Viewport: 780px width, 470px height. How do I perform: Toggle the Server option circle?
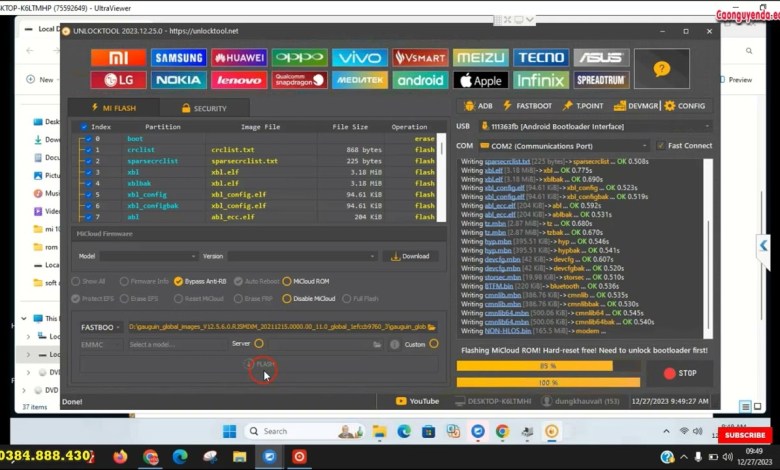pyautogui.click(x=259, y=344)
